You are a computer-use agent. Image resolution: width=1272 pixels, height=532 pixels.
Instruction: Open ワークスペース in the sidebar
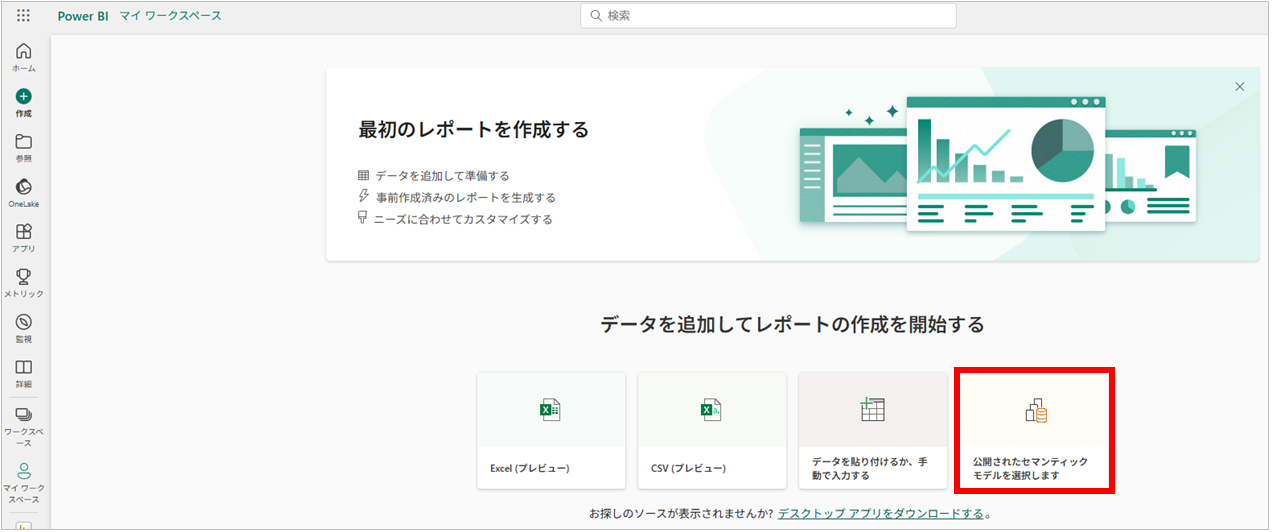[24, 427]
